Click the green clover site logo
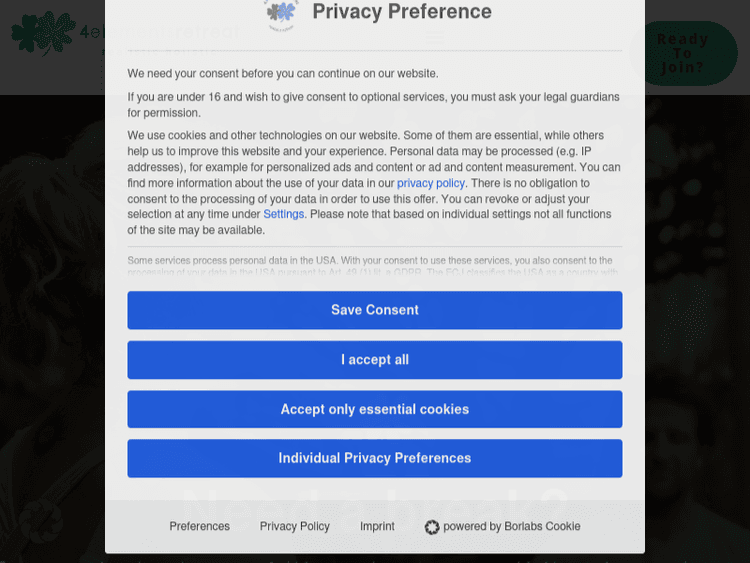This screenshot has width=750, height=563. tap(43, 33)
